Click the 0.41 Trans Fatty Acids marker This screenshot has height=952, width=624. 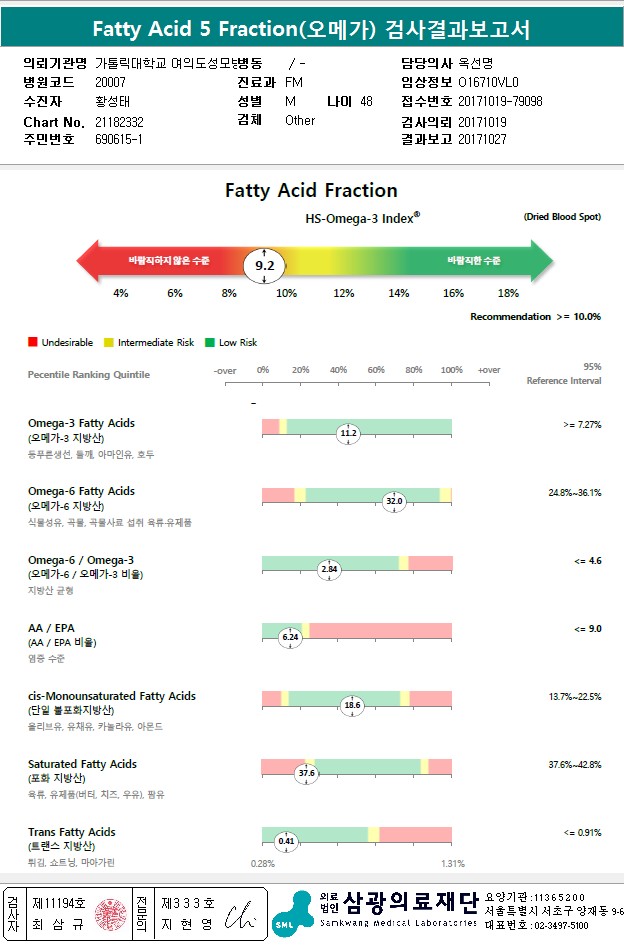click(287, 841)
